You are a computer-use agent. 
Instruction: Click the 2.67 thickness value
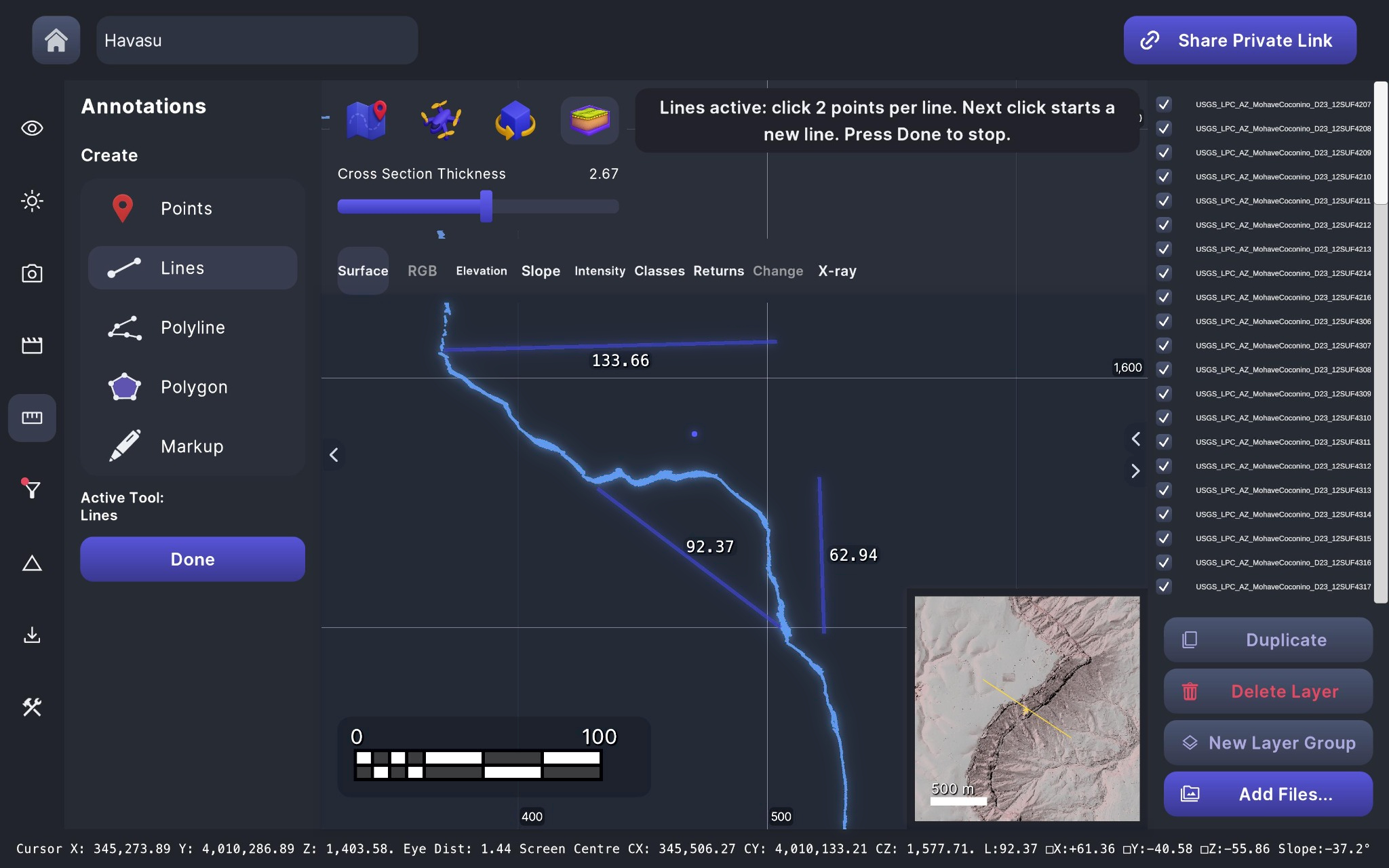point(604,174)
